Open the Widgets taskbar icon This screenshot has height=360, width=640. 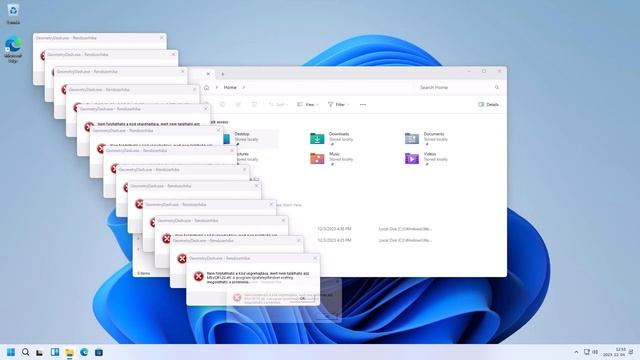pyautogui.click(x=55, y=352)
